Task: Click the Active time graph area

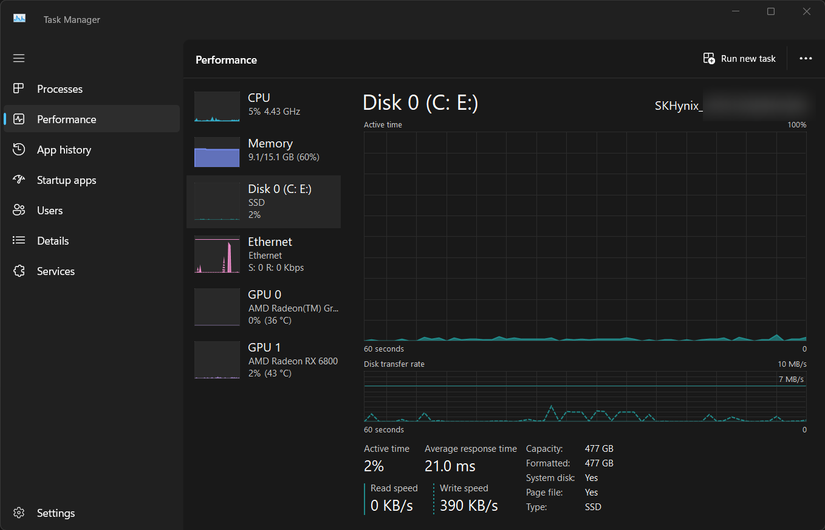Action: coord(585,235)
